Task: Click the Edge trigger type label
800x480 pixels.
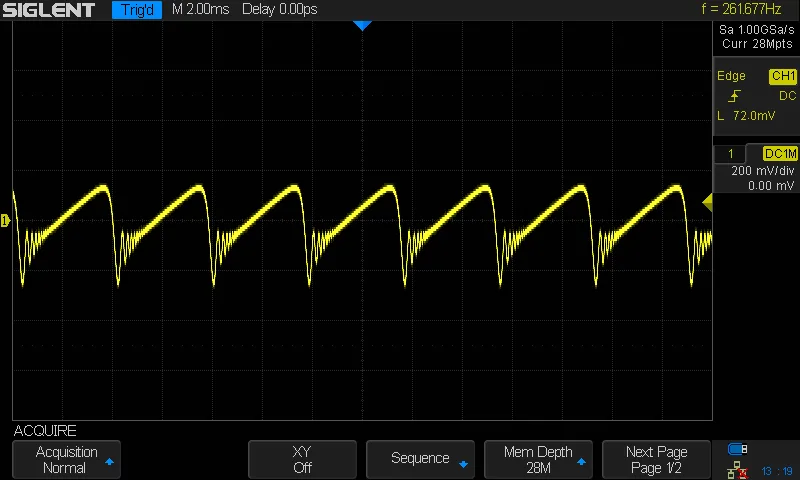Action: pos(731,76)
